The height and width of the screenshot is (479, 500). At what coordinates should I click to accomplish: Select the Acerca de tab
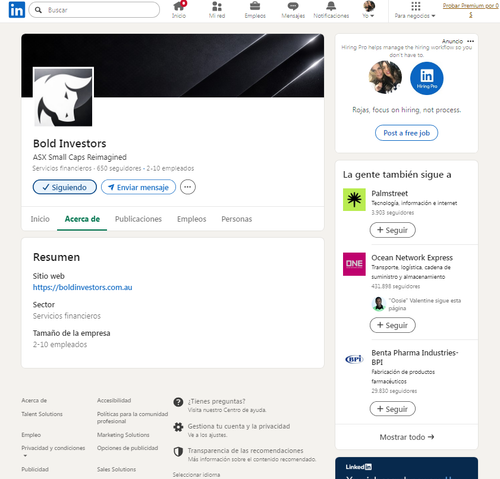[82, 219]
